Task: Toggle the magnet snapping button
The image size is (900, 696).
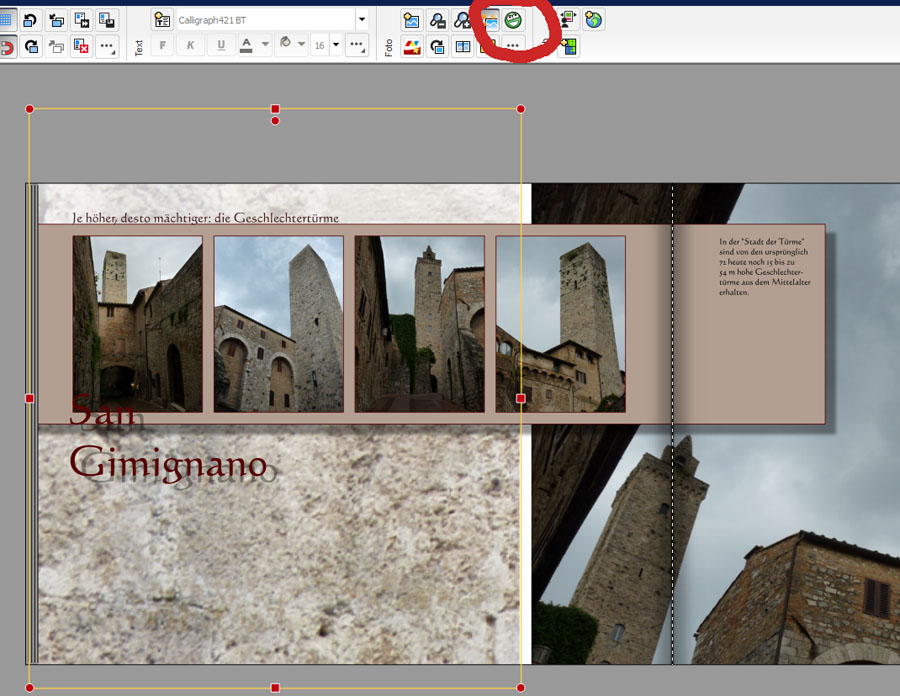Action: (x=6, y=46)
